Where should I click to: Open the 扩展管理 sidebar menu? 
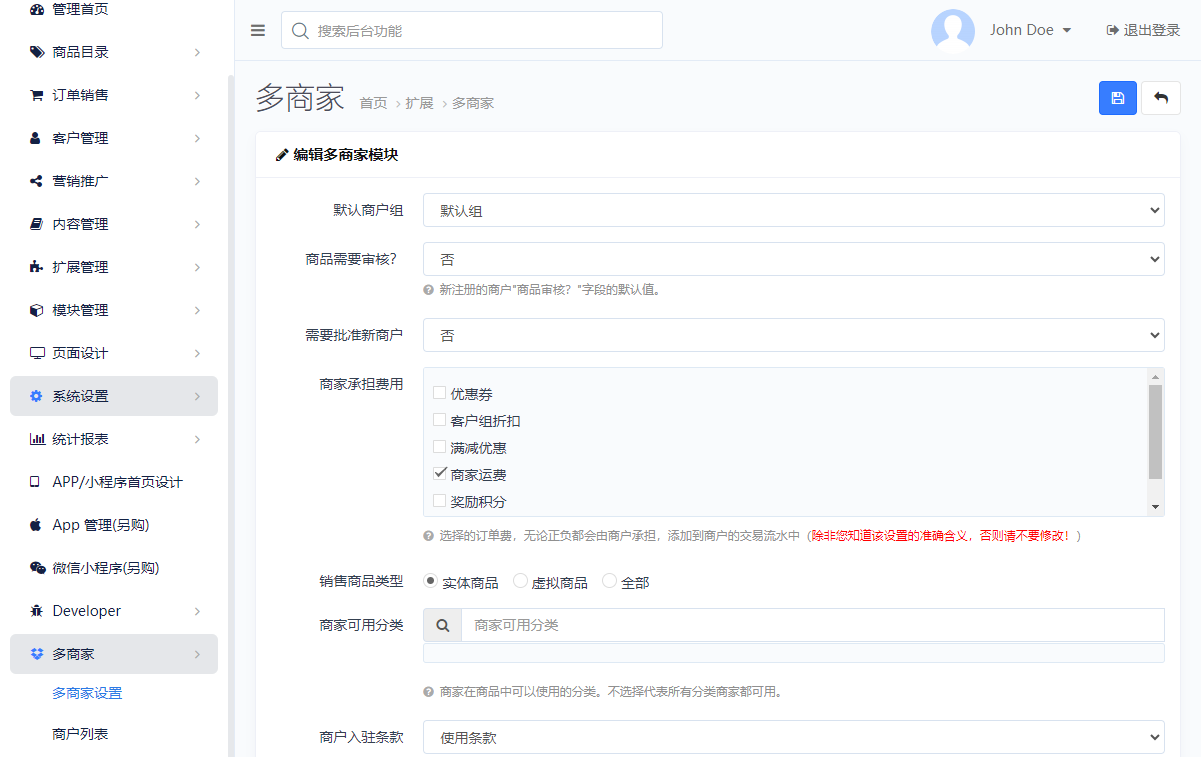(114, 267)
